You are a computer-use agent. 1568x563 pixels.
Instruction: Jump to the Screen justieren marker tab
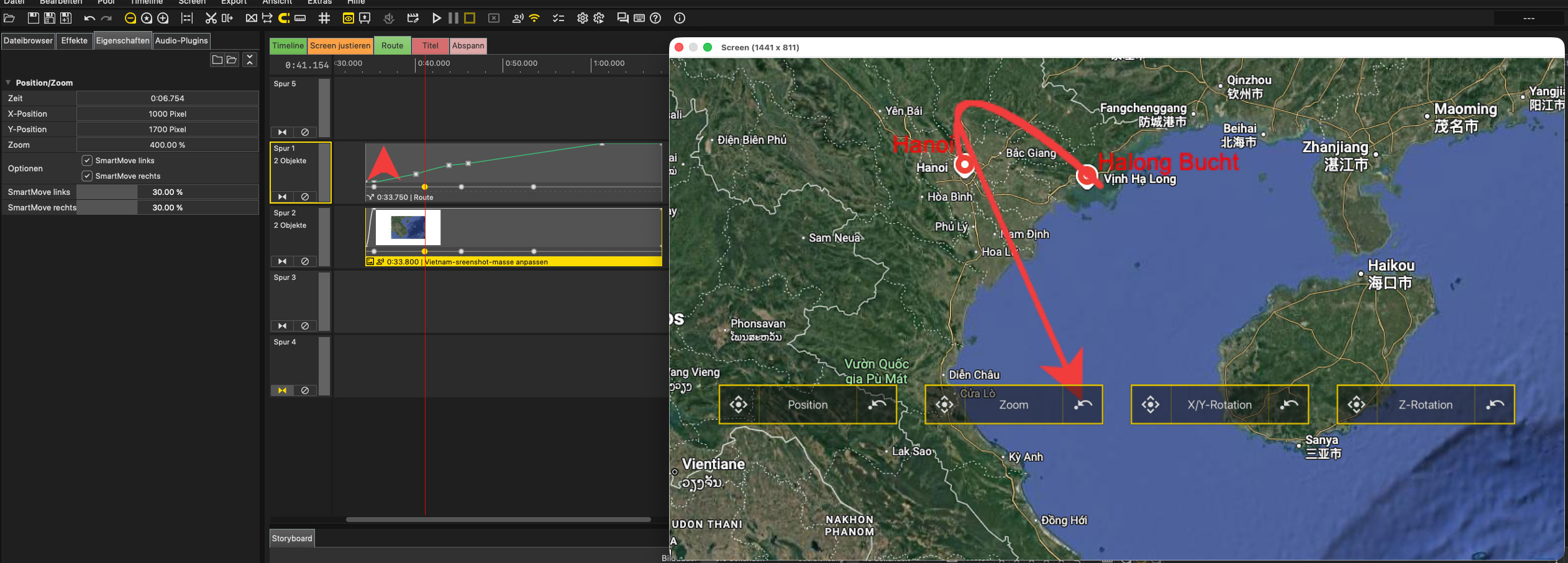pyautogui.click(x=340, y=46)
